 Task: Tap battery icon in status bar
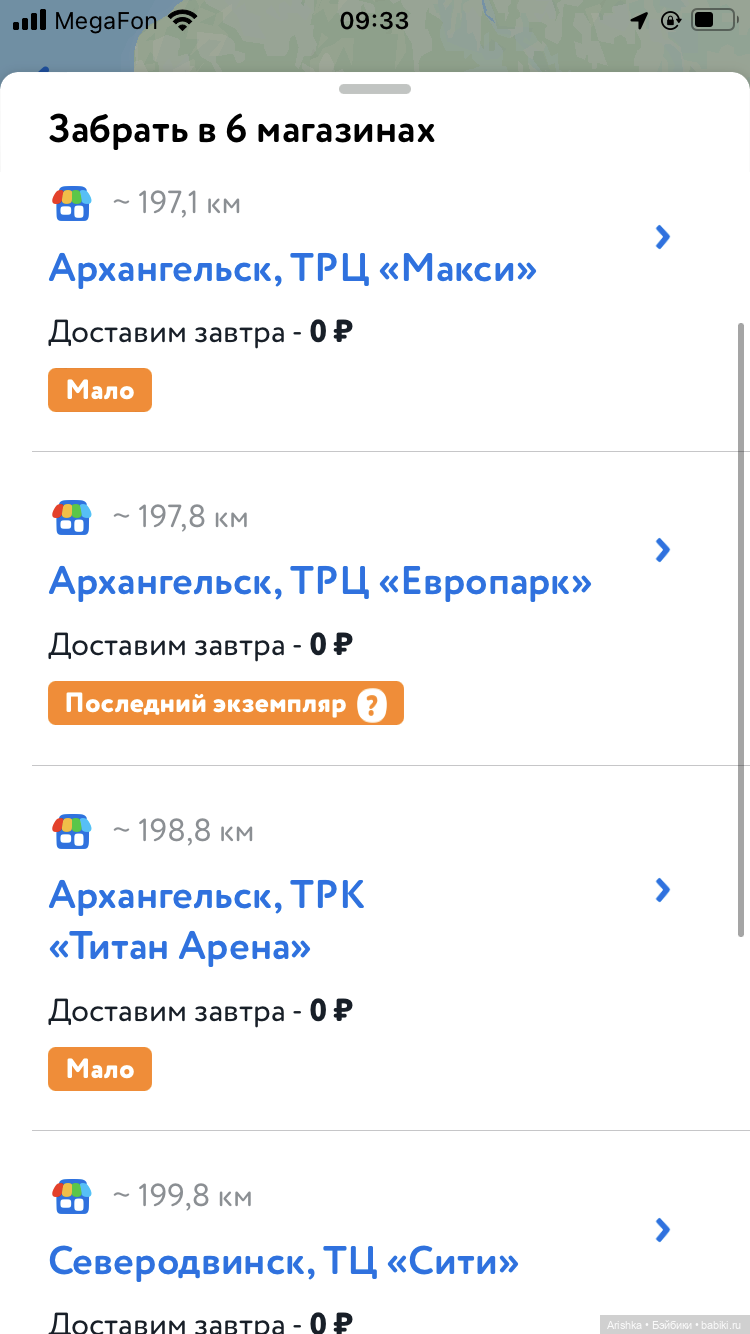[713, 20]
